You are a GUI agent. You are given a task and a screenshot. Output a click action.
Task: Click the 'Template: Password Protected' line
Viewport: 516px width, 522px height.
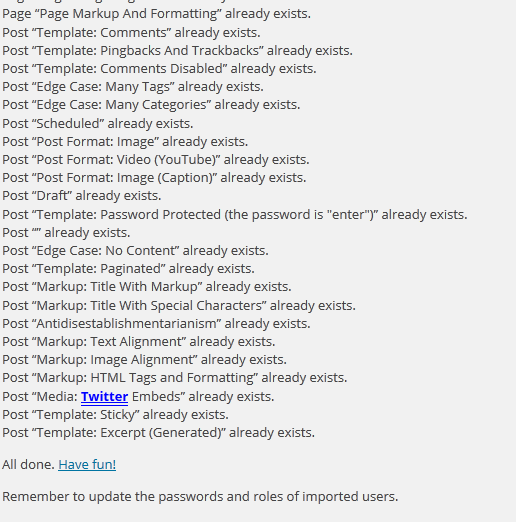[235, 215]
